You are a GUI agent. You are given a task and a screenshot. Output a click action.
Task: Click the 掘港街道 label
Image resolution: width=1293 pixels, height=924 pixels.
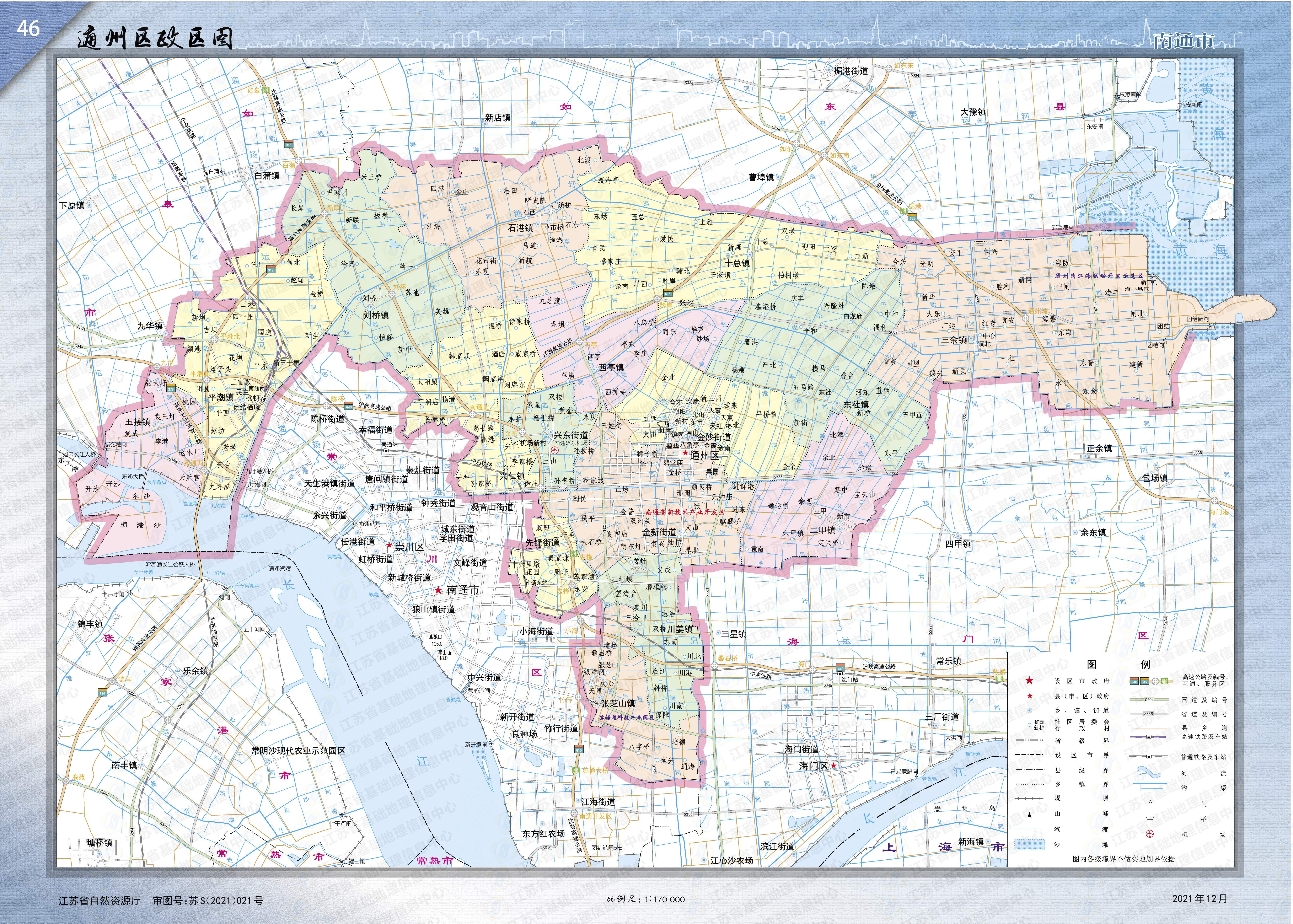point(851,71)
